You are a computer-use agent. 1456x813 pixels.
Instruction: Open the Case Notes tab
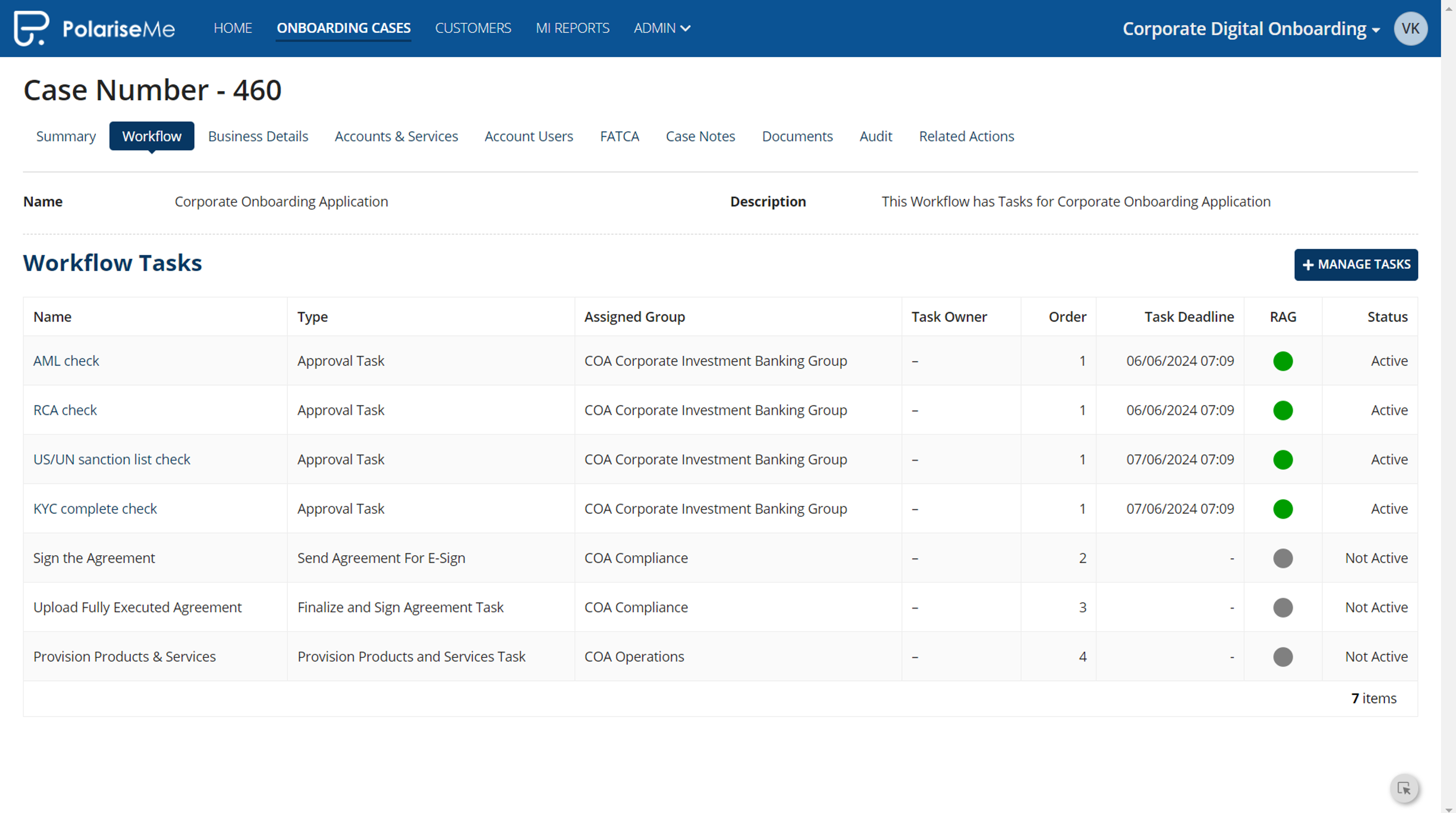tap(700, 136)
